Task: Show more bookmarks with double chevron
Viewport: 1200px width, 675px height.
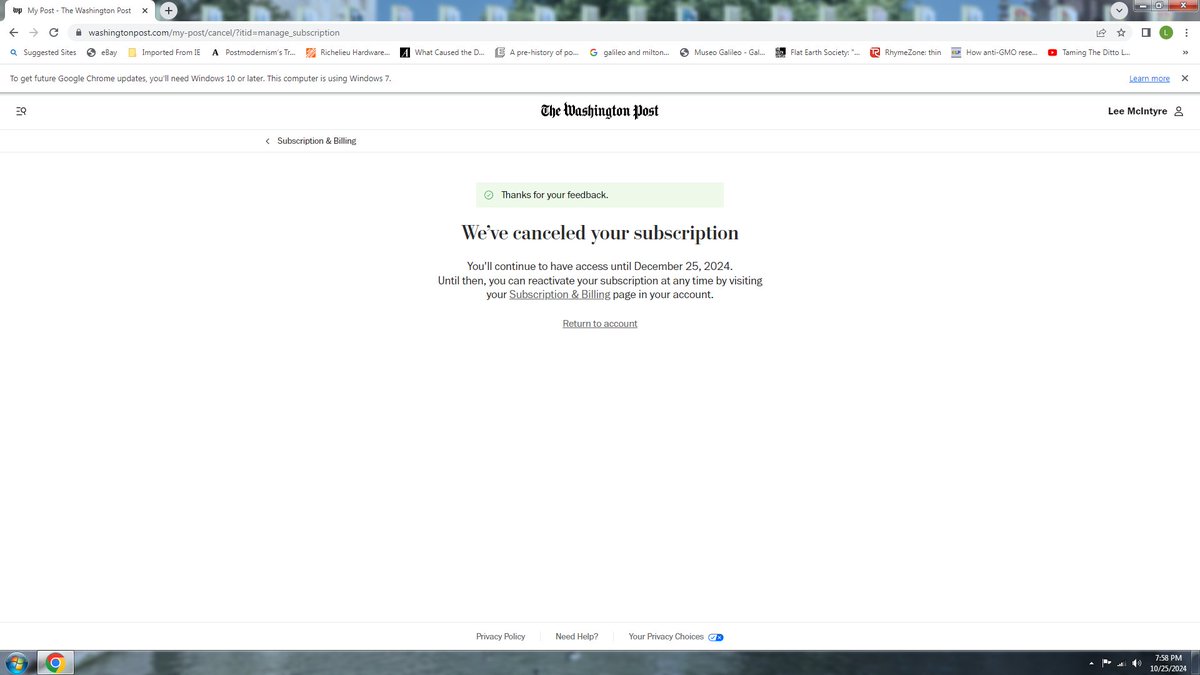Action: [1184, 52]
